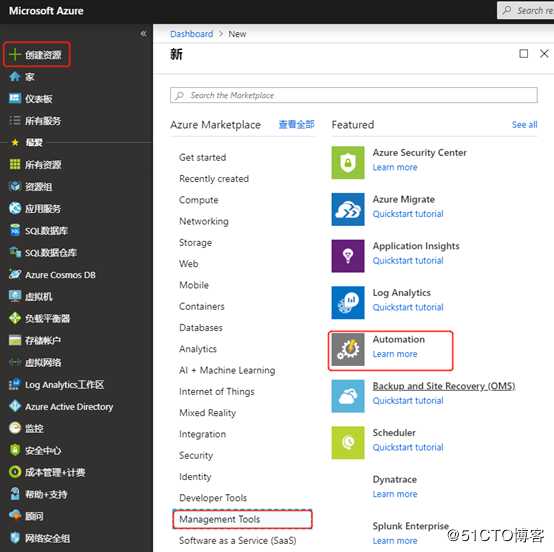Open the App Services globe icon
The width and height of the screenshot is (554, 552).
15,208
